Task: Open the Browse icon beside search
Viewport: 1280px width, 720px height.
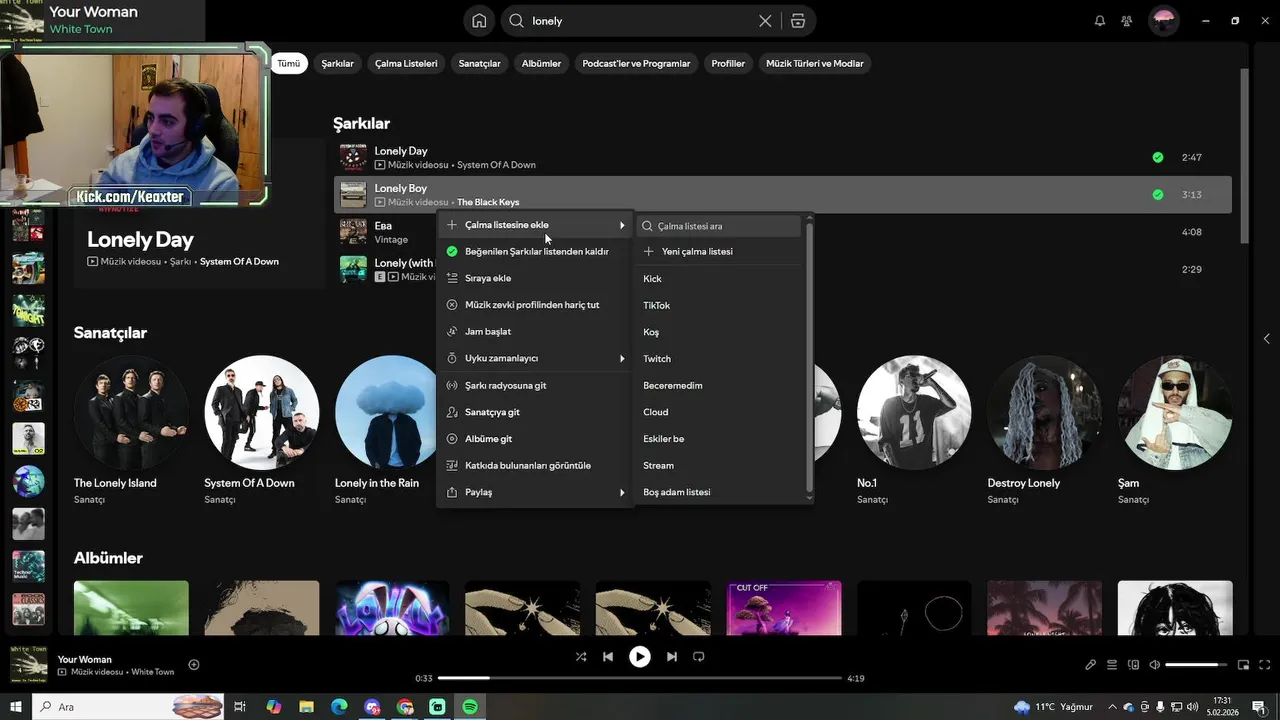Action: (797, 21)
